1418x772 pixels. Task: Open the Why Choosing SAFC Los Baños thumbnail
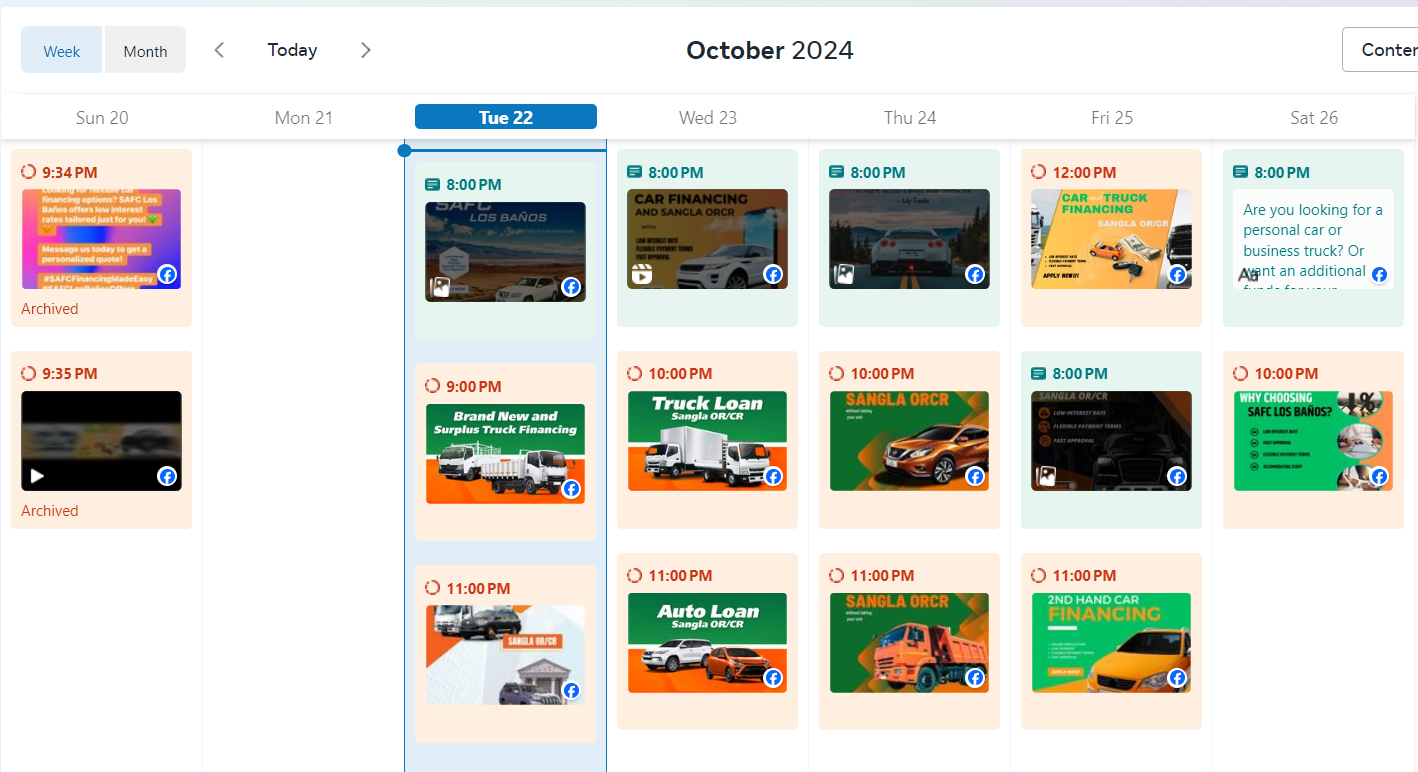click(x=1314, y=441)
